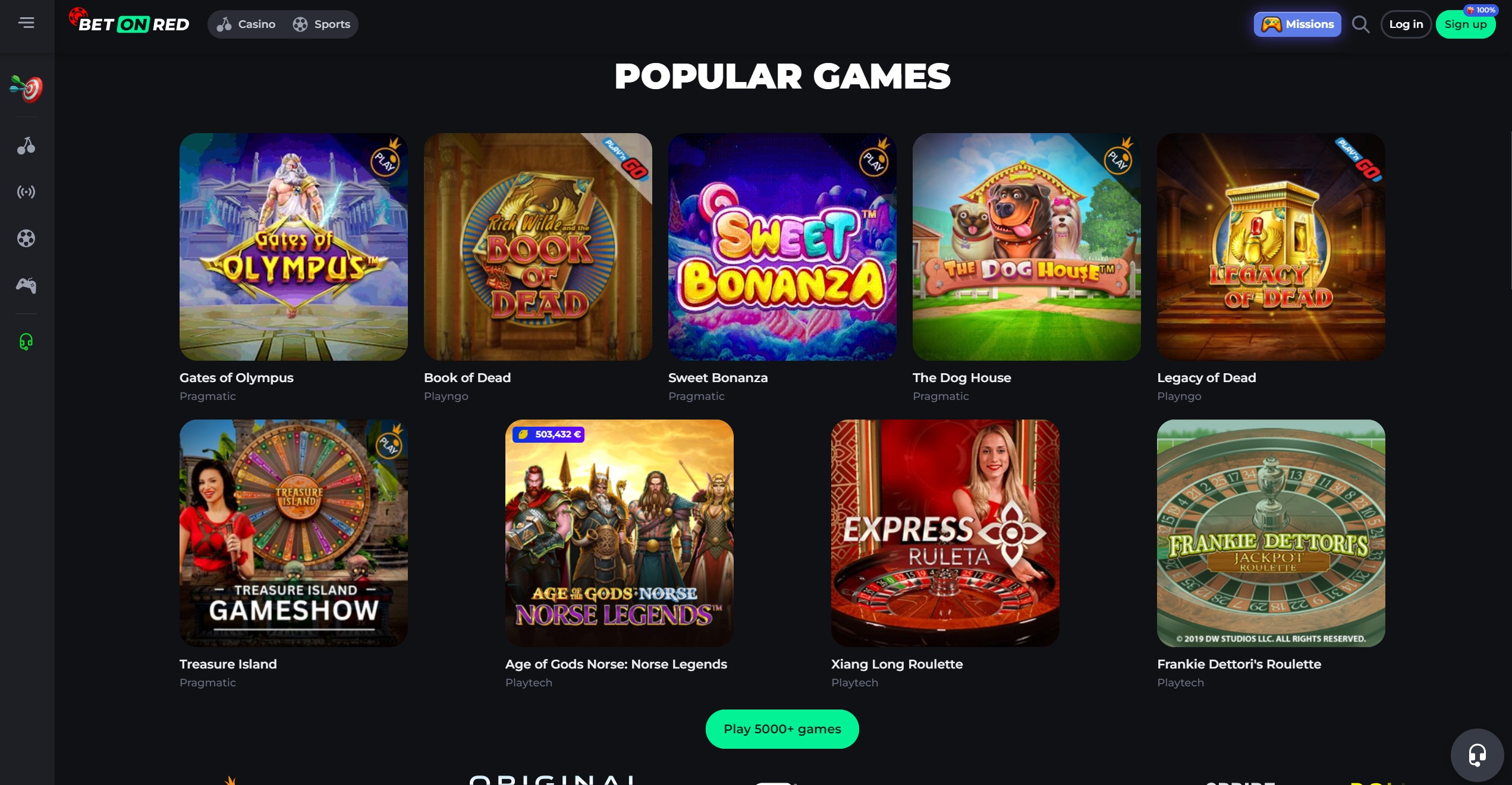
Task: Click the Book of Dead title link
Action: point(467,377)
